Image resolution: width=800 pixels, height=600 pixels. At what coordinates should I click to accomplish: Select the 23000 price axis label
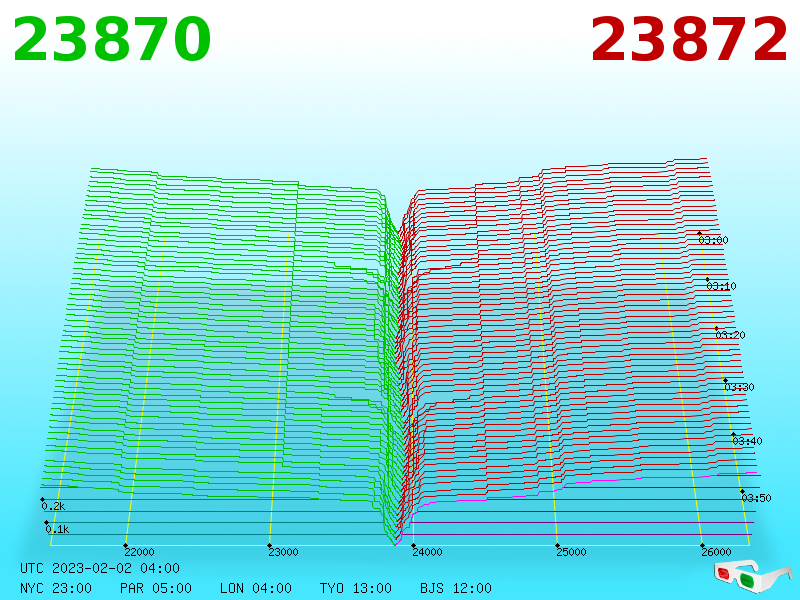(x=283, y=552)
